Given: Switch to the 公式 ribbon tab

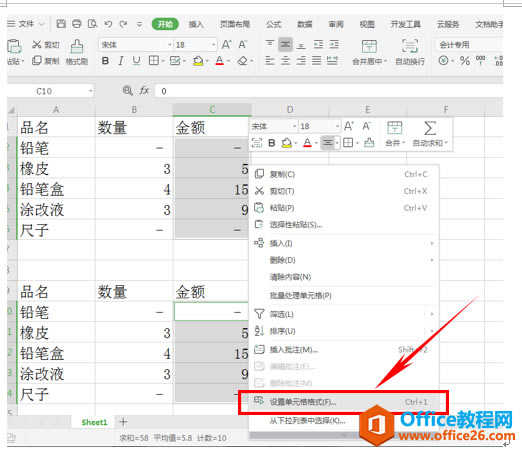Looking at the screenshot, I should [274, 24].
